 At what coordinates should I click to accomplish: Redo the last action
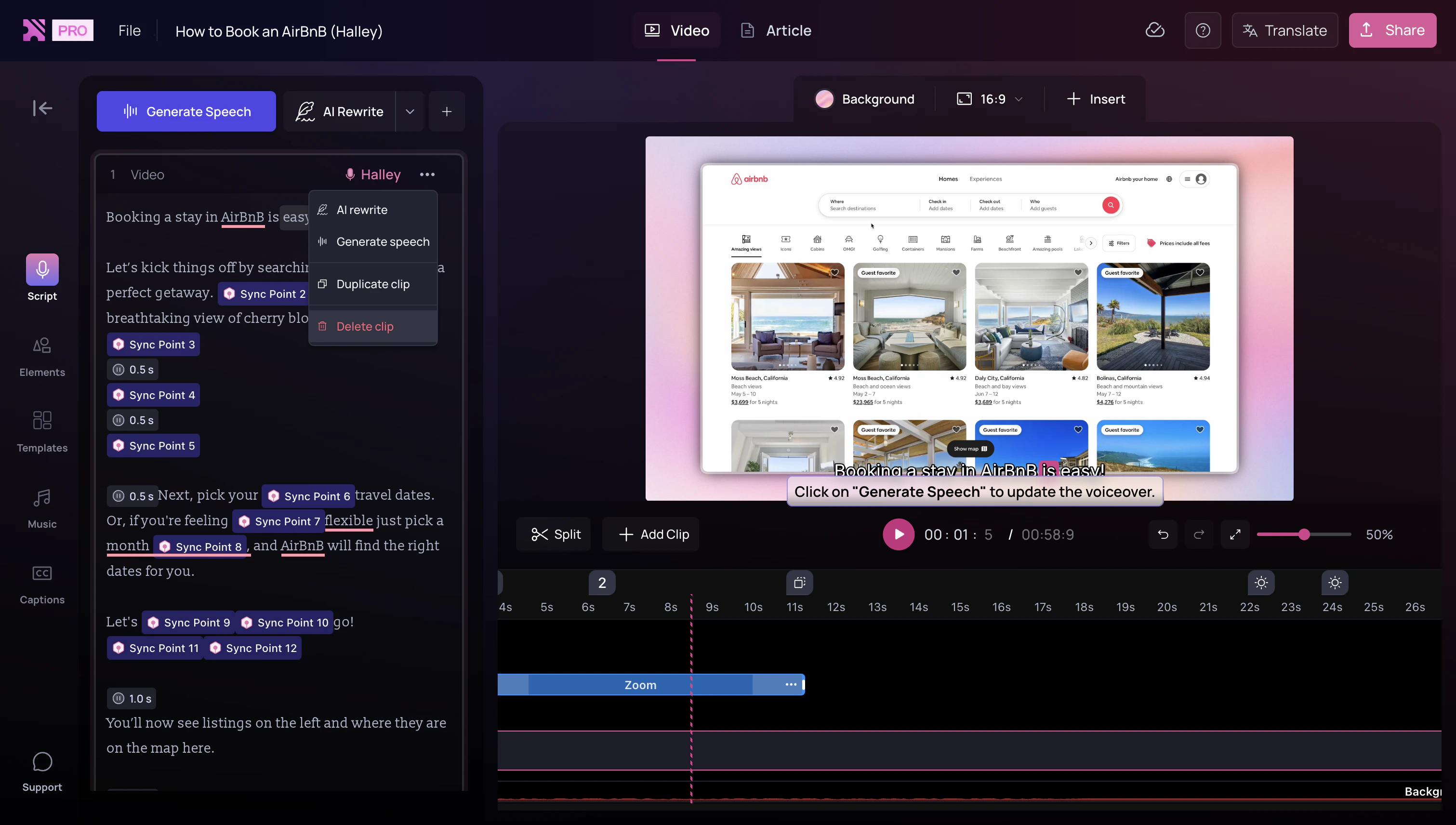tap(1199, 534)
